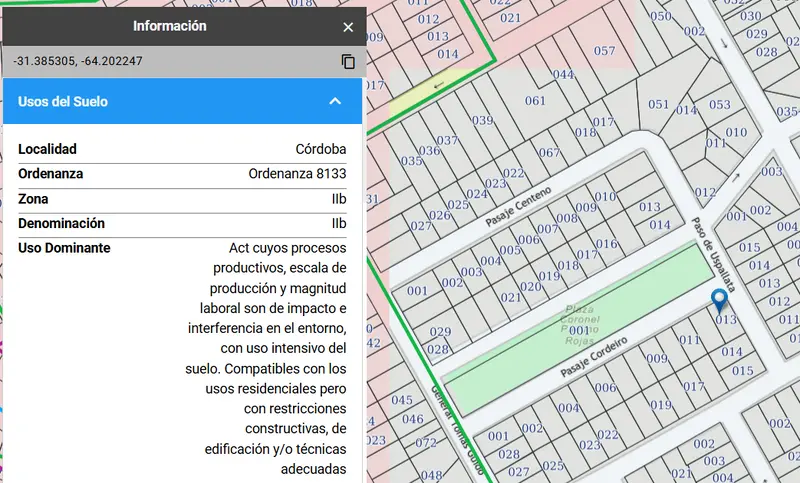800x483 pixels.
Task: Close the Información panel
Action: point(348,27)
